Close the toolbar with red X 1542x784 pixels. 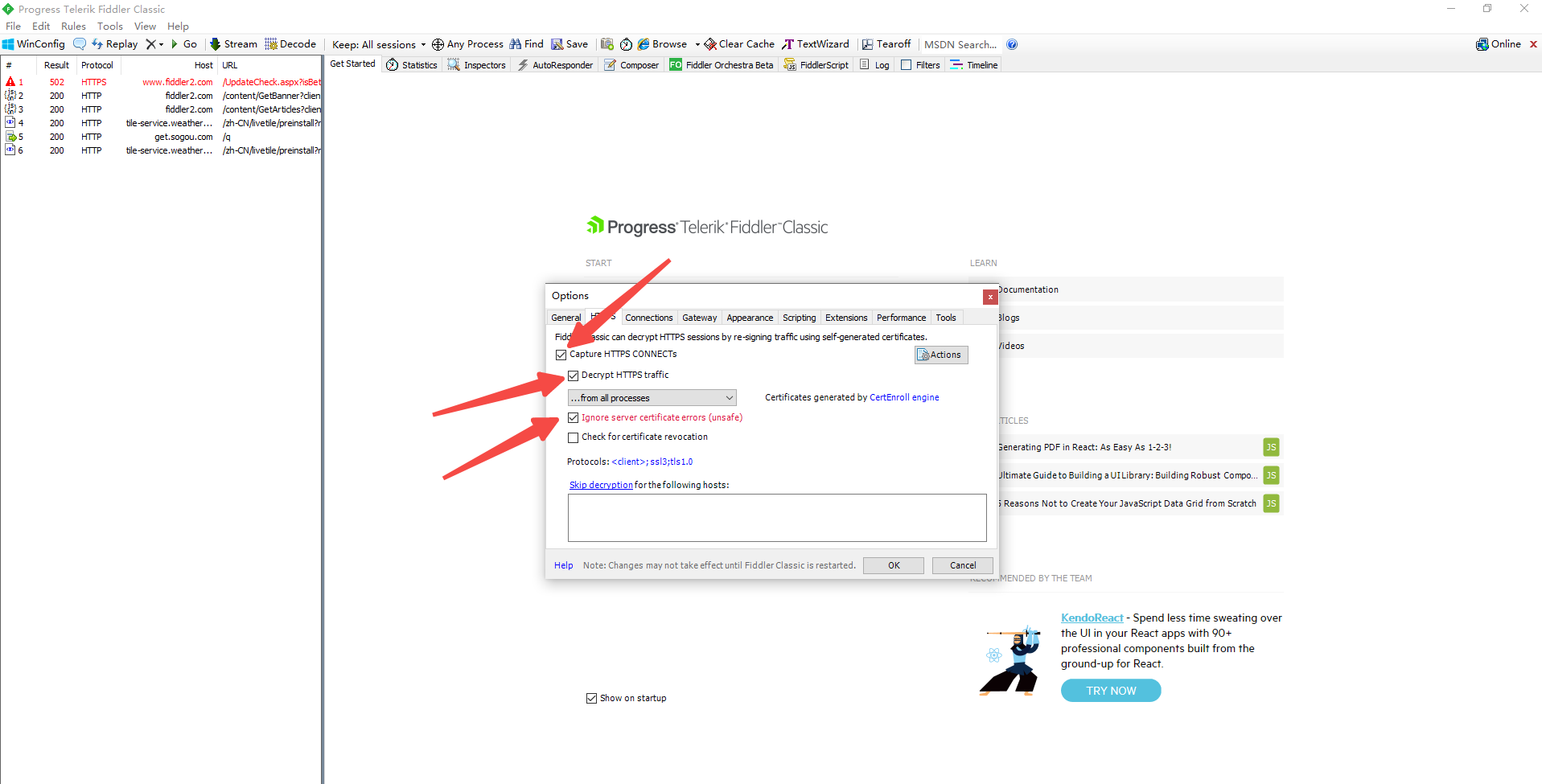click(x=1533, y=44)
